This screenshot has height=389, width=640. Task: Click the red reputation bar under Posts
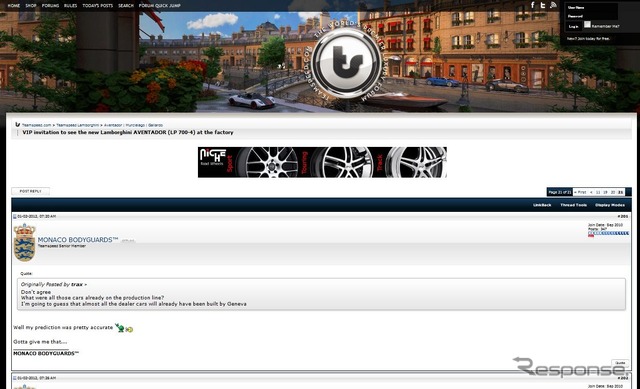tap(591, 236)
